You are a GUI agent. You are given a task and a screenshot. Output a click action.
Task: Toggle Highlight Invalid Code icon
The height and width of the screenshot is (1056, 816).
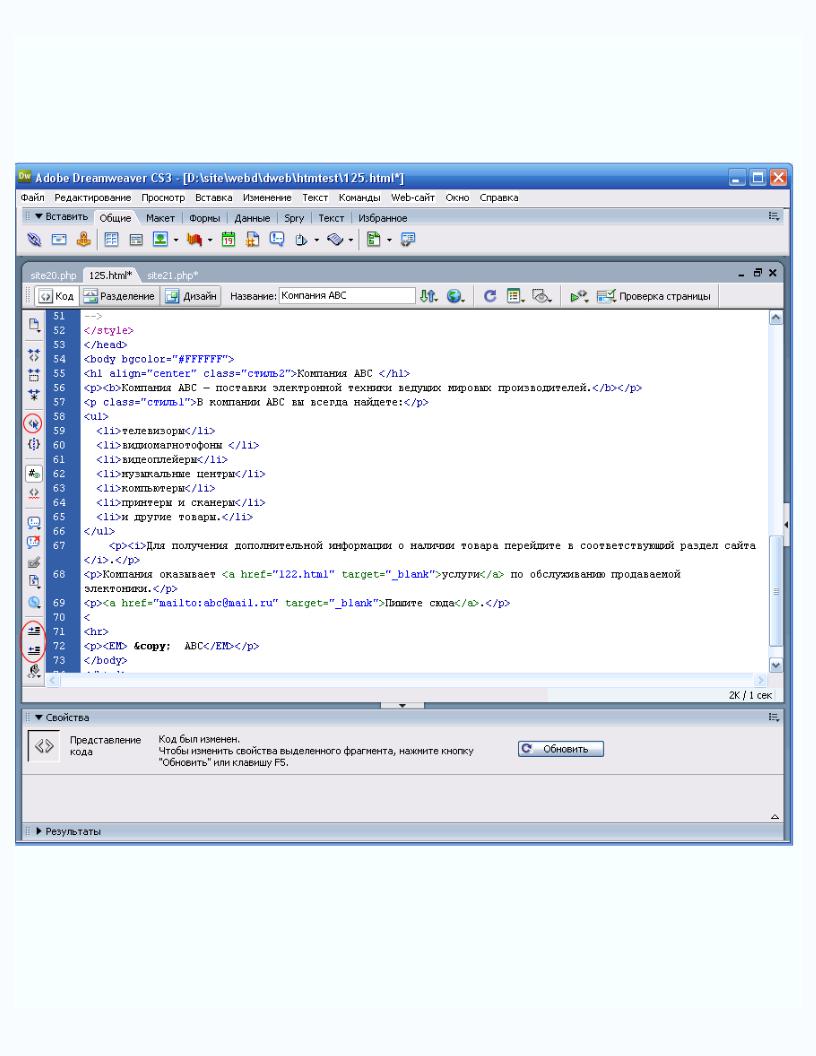[34, 493]
